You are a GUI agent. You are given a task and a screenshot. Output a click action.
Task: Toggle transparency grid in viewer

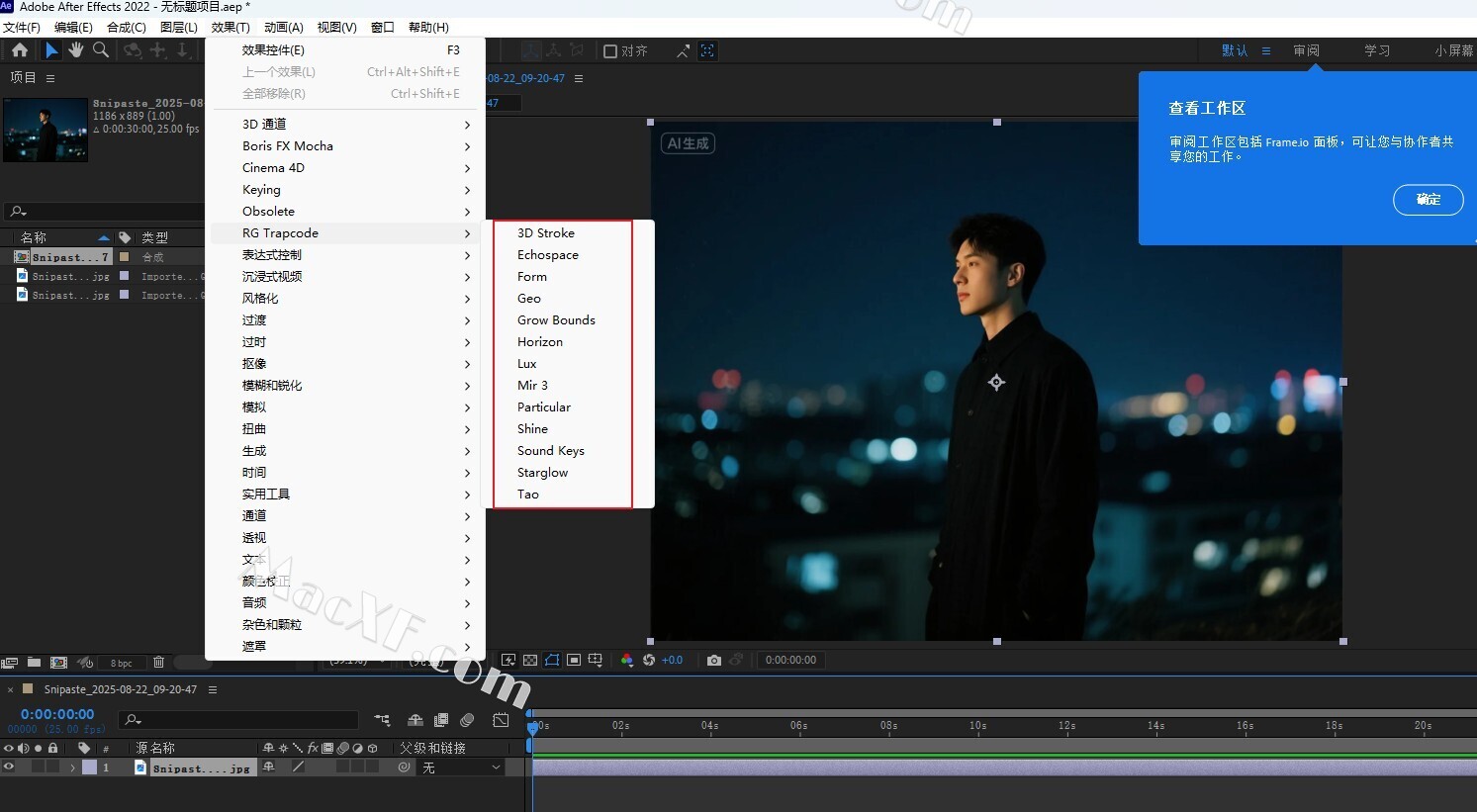click(530, 660)
